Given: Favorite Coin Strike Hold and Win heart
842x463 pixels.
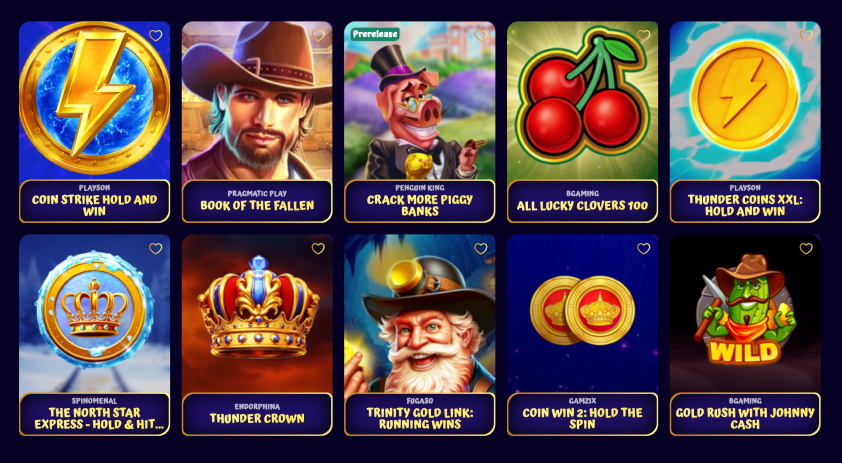Looking at the screenshot, I should click(x=155, y=35).
